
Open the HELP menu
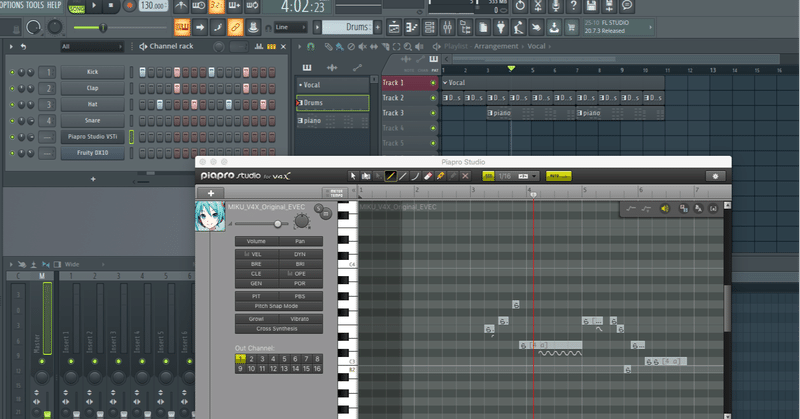click(54, 5)
